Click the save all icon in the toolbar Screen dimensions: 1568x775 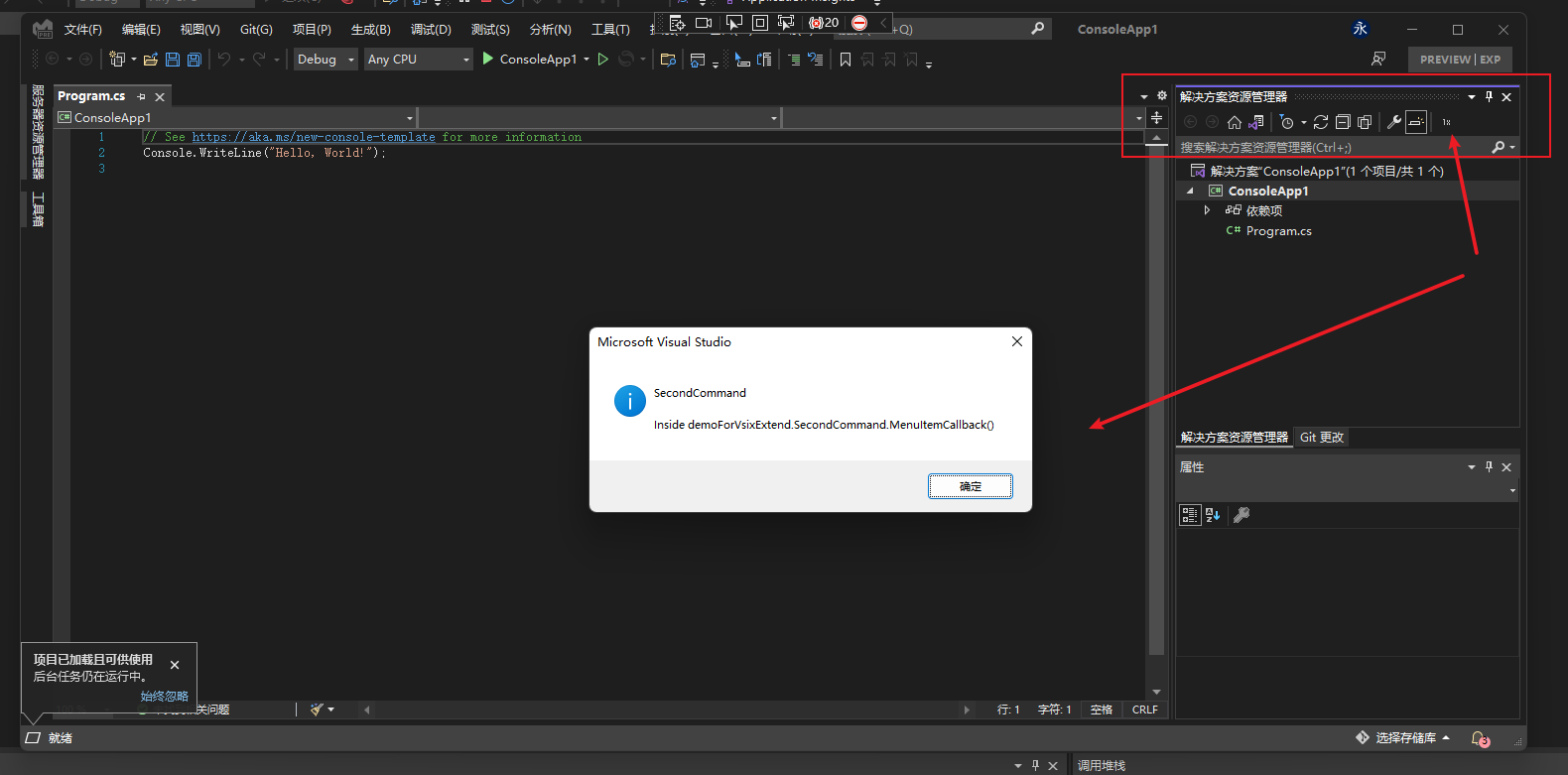[x=195, y=60]
